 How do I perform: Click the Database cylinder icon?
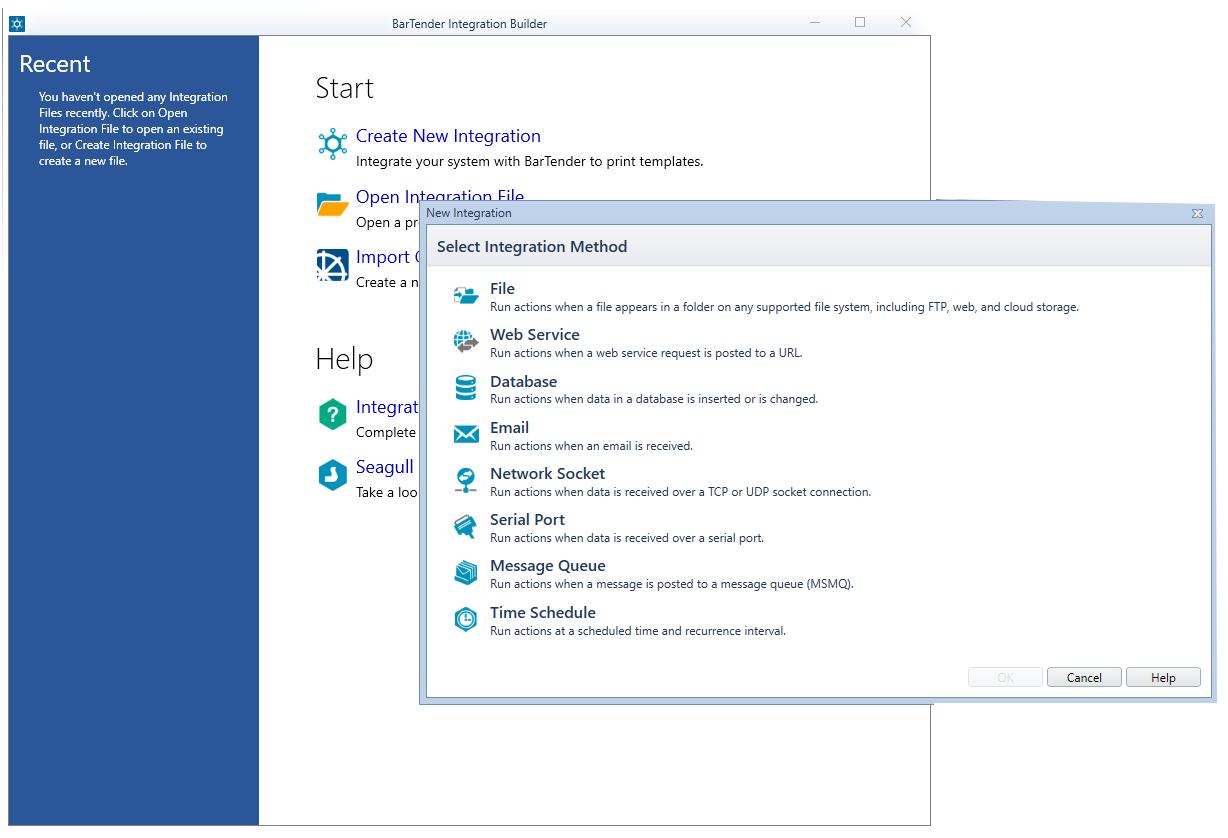point(466,388)
